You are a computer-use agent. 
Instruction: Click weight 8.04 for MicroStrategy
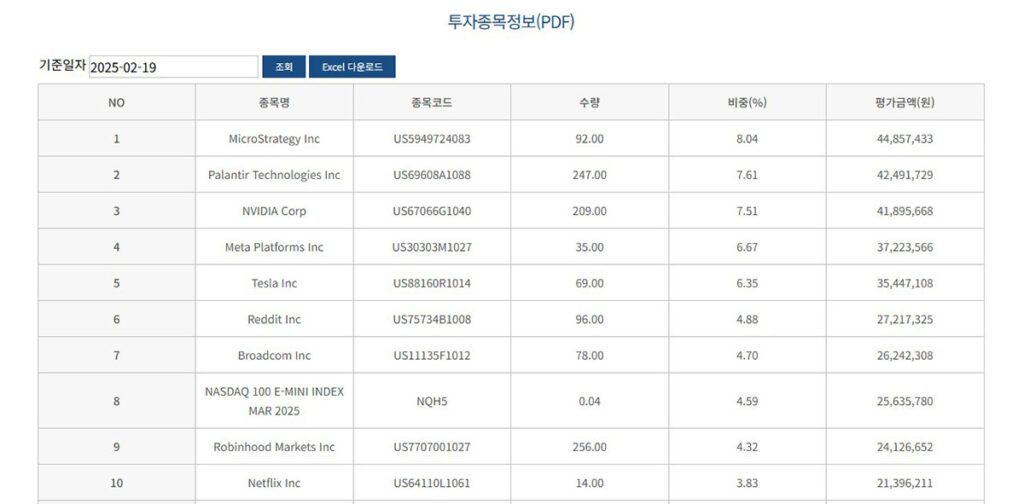747,139
